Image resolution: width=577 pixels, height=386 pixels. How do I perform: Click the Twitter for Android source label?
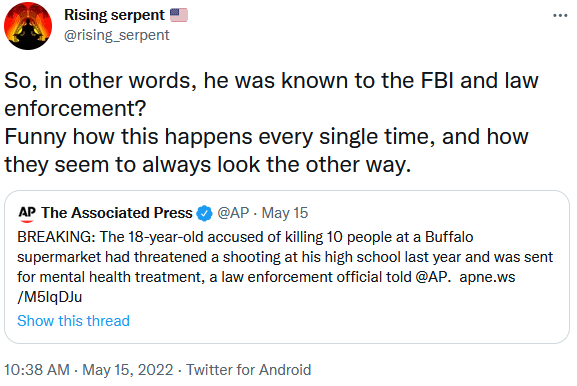(x=249, y=370)
